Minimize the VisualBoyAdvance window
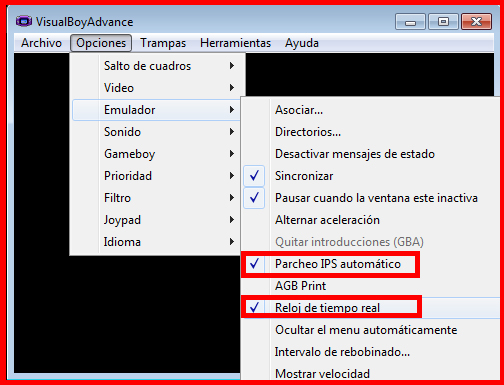Viewport: 504px width, 385px height. [x=410, y=22]
